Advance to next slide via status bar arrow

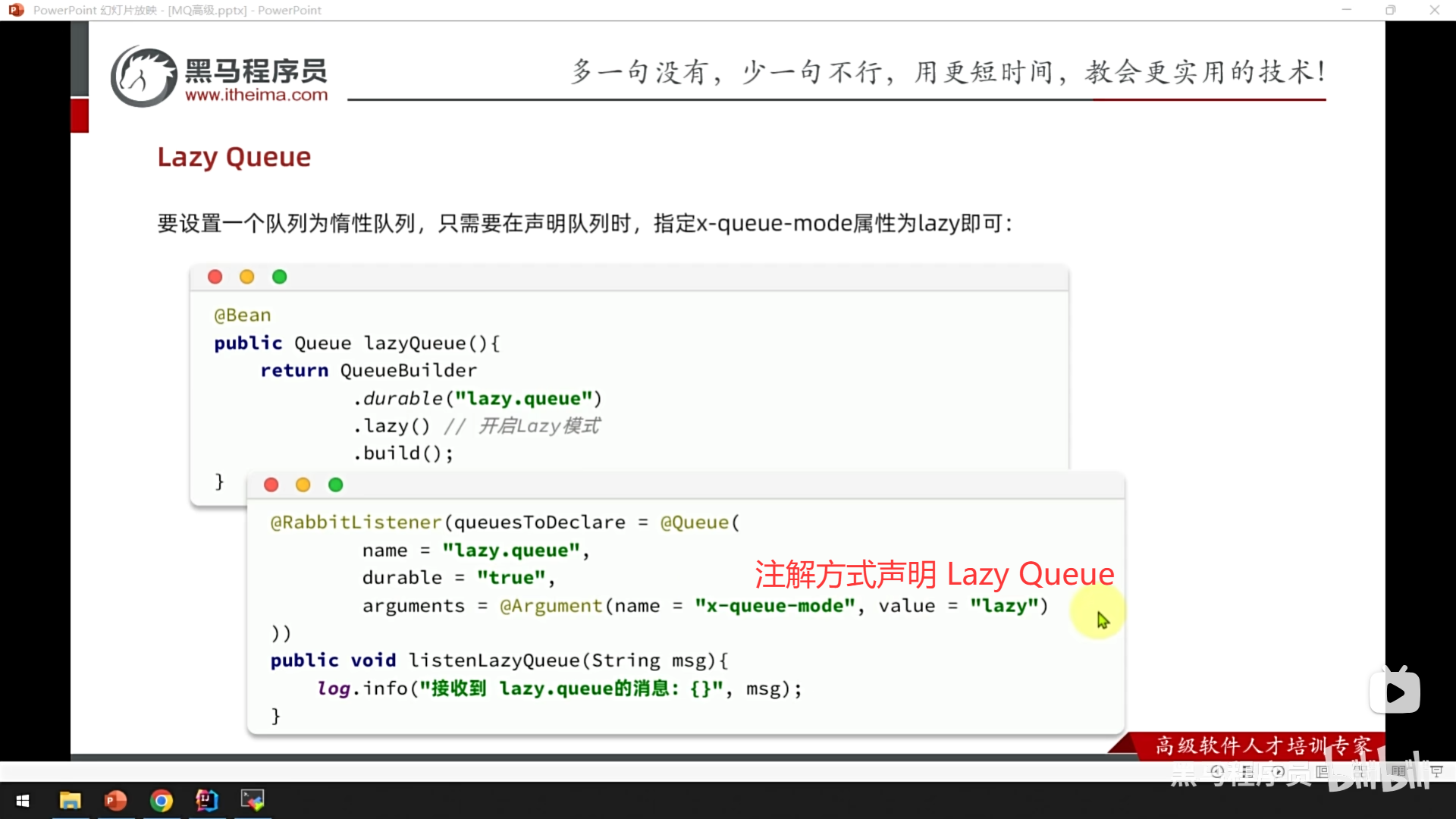click(1278, 771)
